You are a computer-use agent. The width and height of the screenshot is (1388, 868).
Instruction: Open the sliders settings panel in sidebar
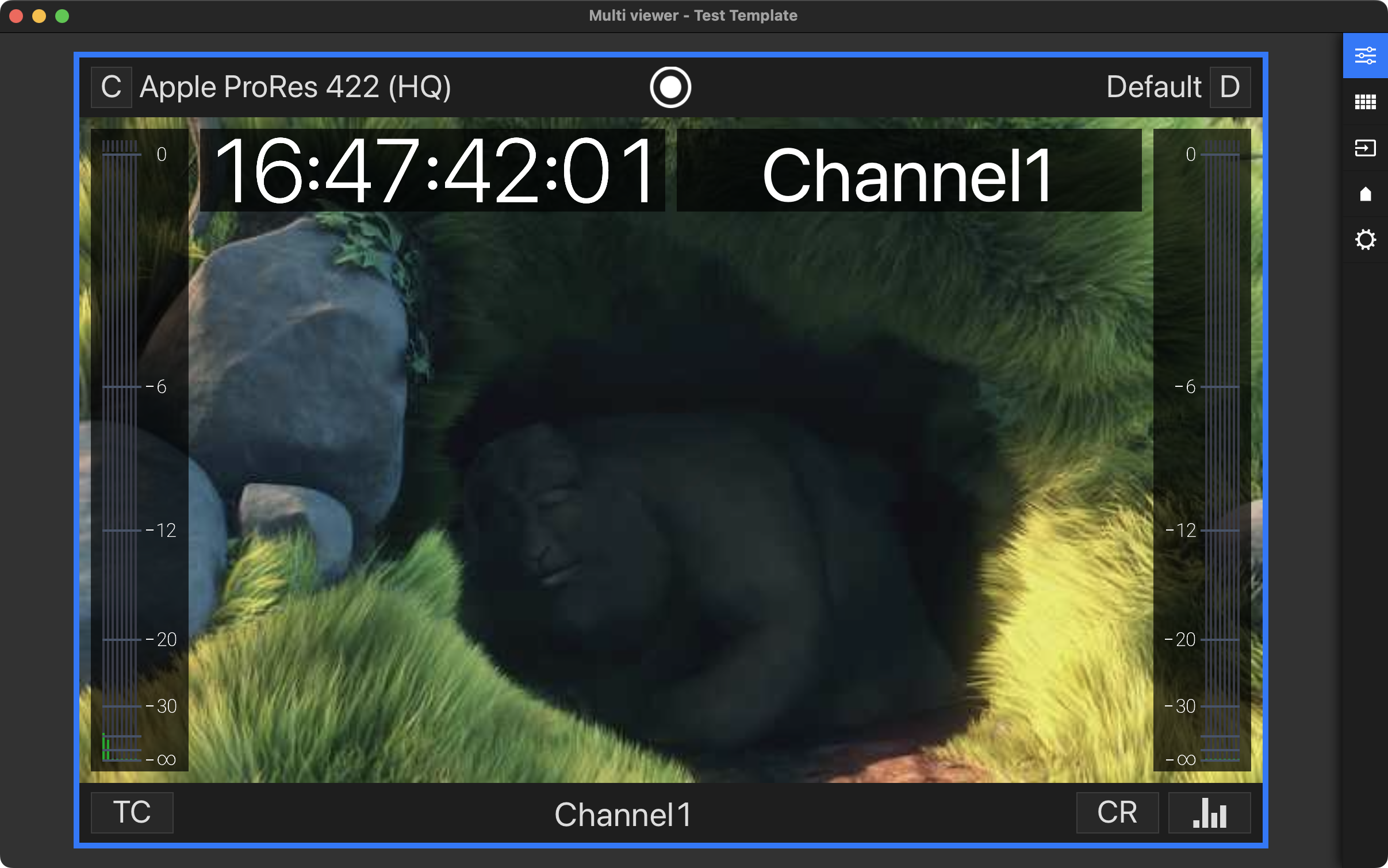[1365, 56]
